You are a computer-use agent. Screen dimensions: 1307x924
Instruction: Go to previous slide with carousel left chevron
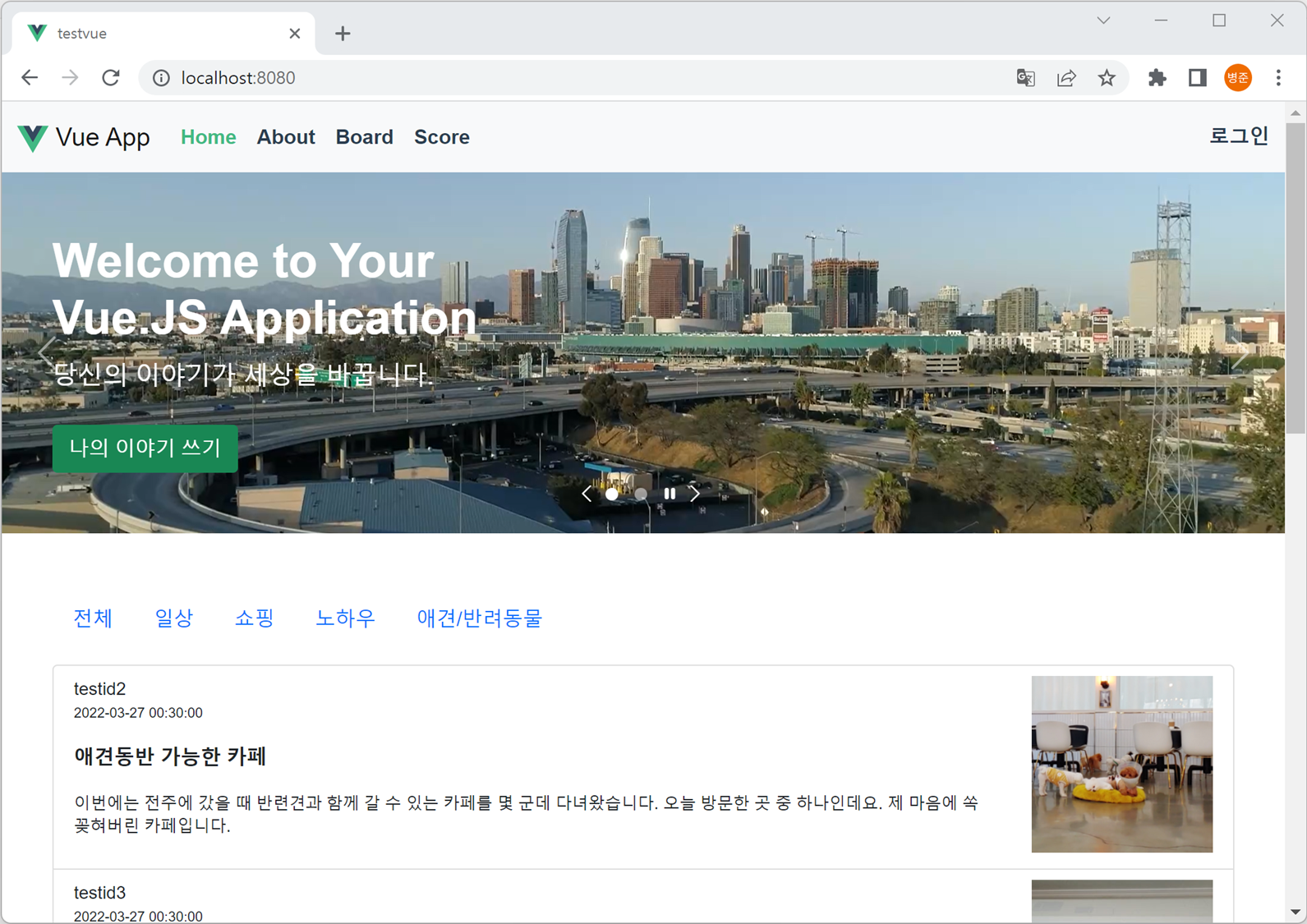pyautogui.click(x=587, y=494)
